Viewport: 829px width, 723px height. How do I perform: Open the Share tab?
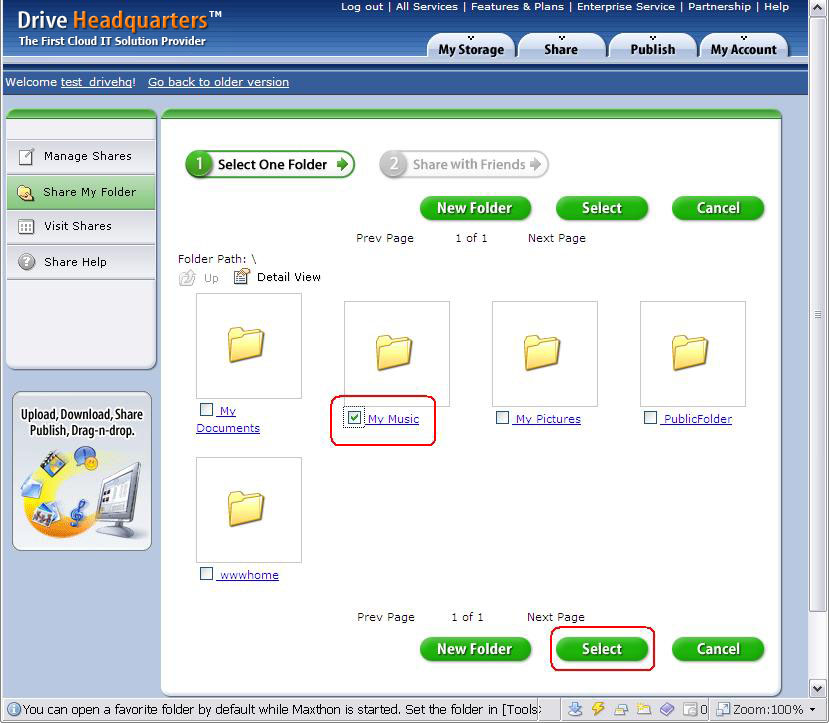560,48
